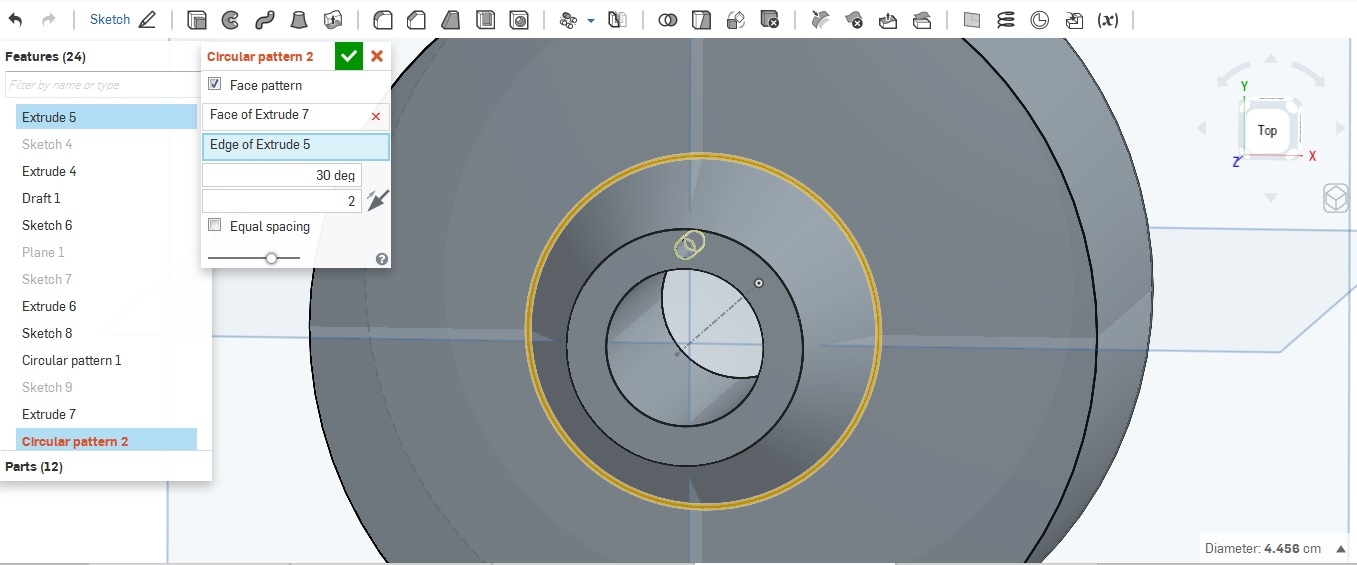
Task: Select Extrude 5 in feature list
Action: (106, 117)
